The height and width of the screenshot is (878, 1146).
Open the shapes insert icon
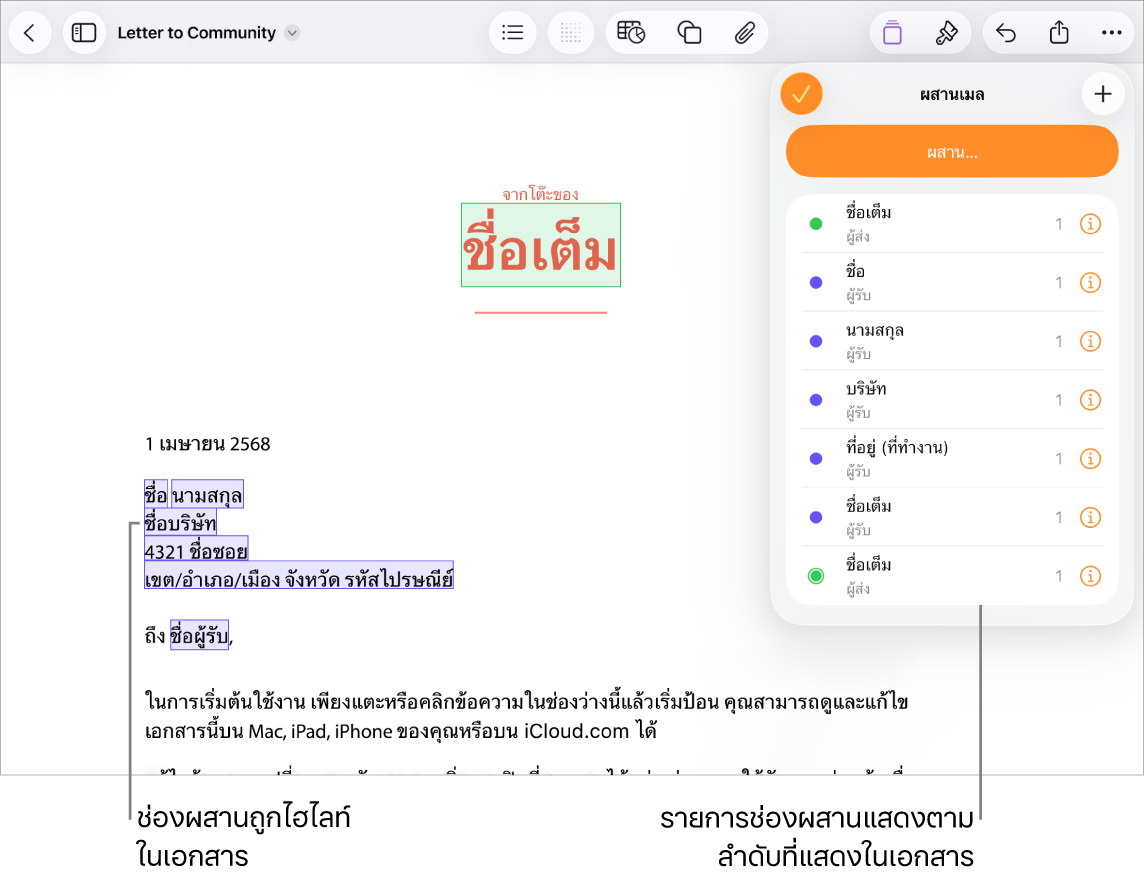coord(688,33)
